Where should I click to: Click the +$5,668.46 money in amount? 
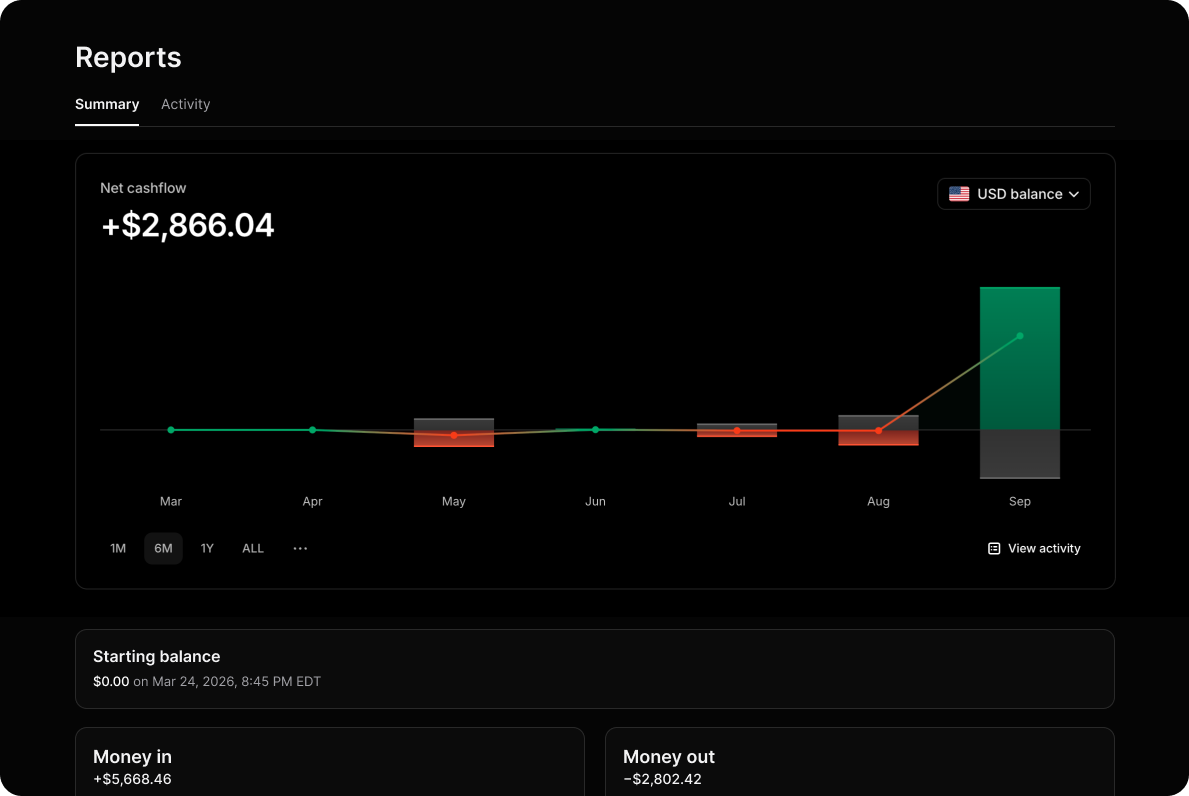coord(132,779)
